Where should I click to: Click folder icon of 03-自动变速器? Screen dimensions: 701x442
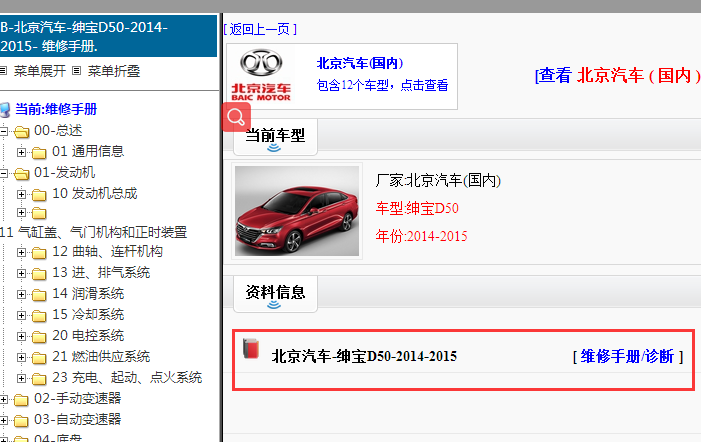point(21,420)
